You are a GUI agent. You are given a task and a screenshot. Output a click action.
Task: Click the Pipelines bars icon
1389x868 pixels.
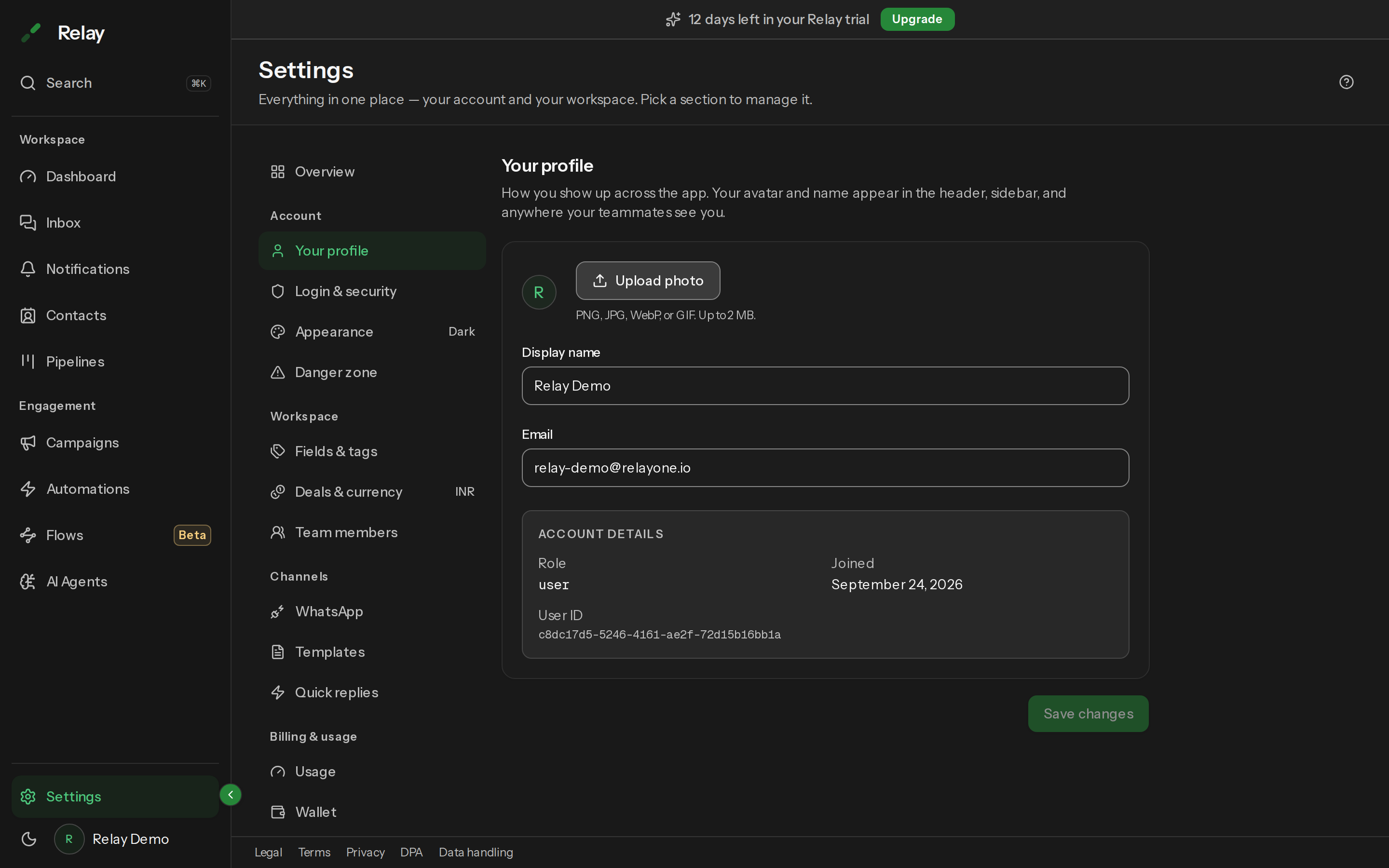point(28,362)
